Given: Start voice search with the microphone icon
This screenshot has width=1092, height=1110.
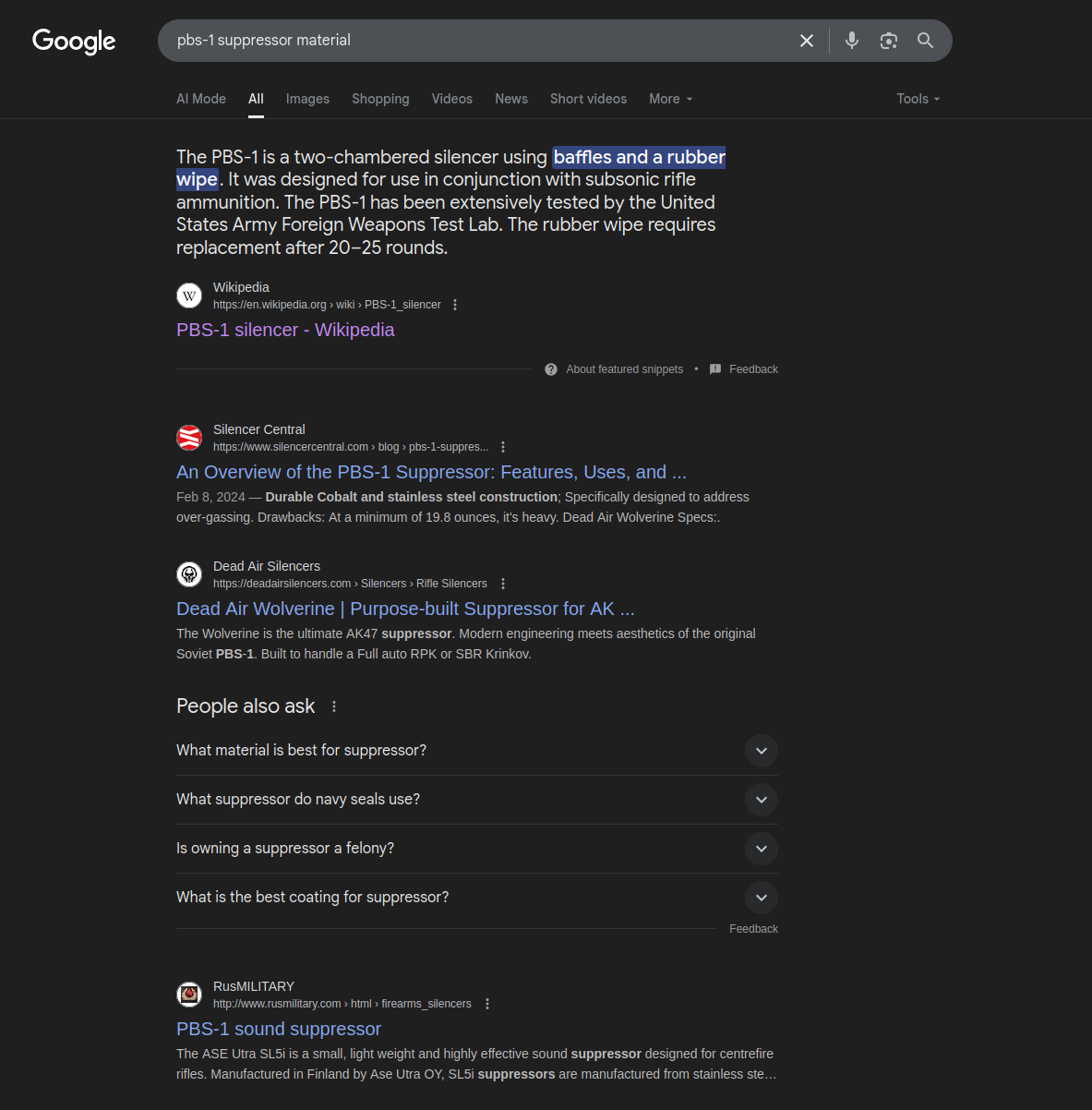Looking at the screenshot, I should [x=852, y=41].
